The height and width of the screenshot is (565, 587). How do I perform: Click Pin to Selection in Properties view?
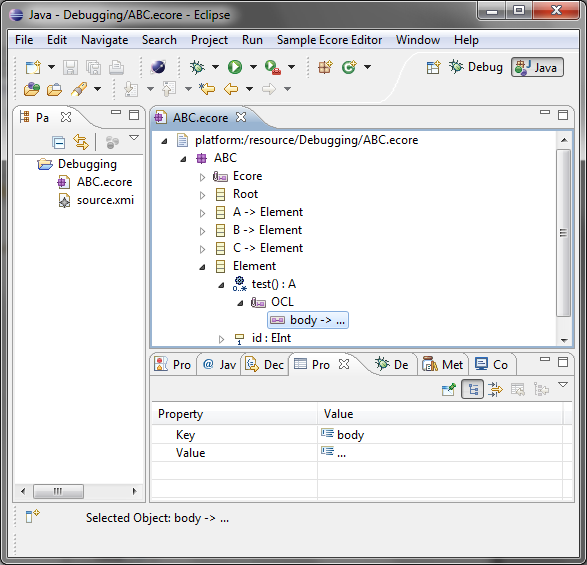(449, 389)
